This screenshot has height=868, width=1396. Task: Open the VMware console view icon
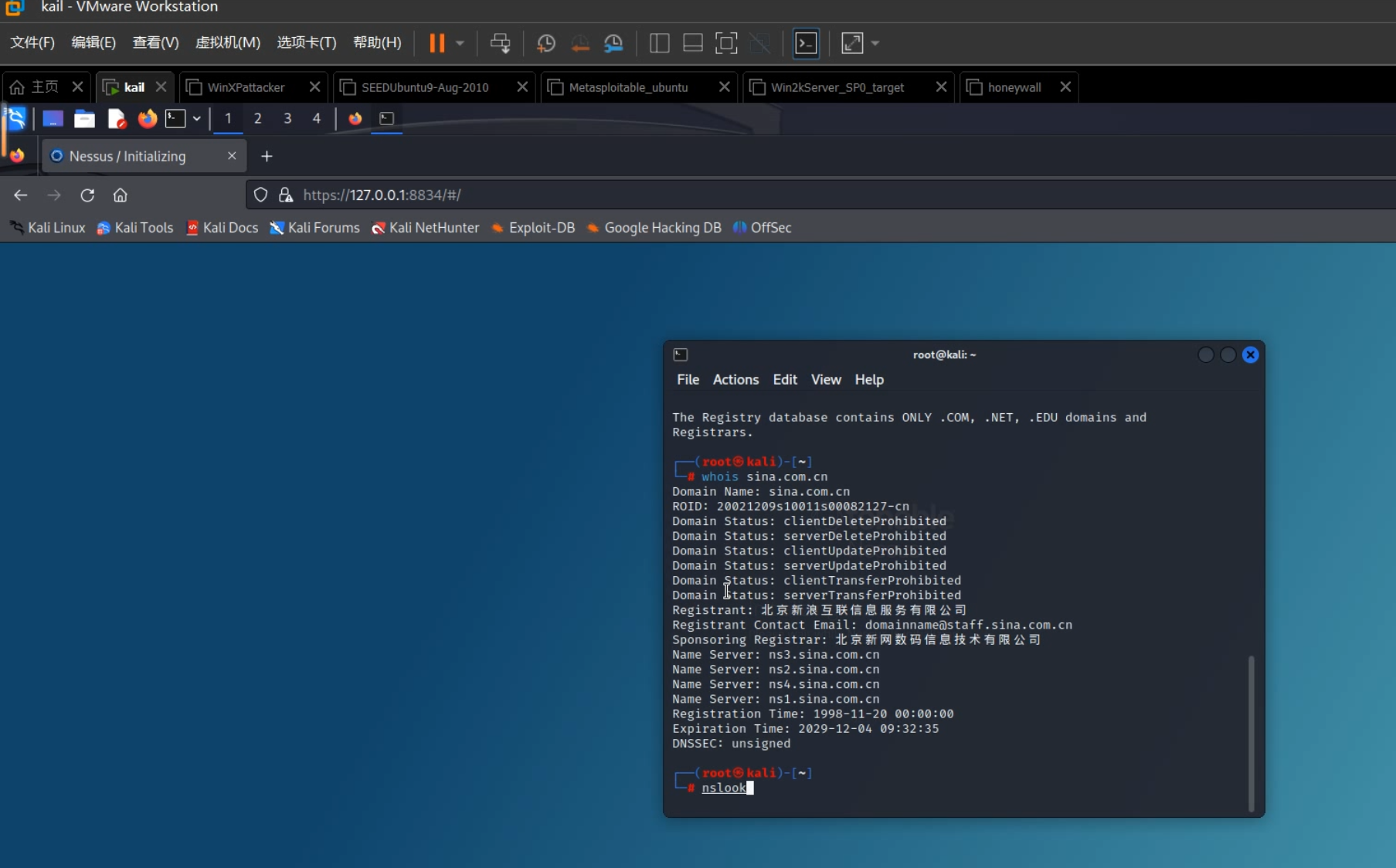coord(806,43)
